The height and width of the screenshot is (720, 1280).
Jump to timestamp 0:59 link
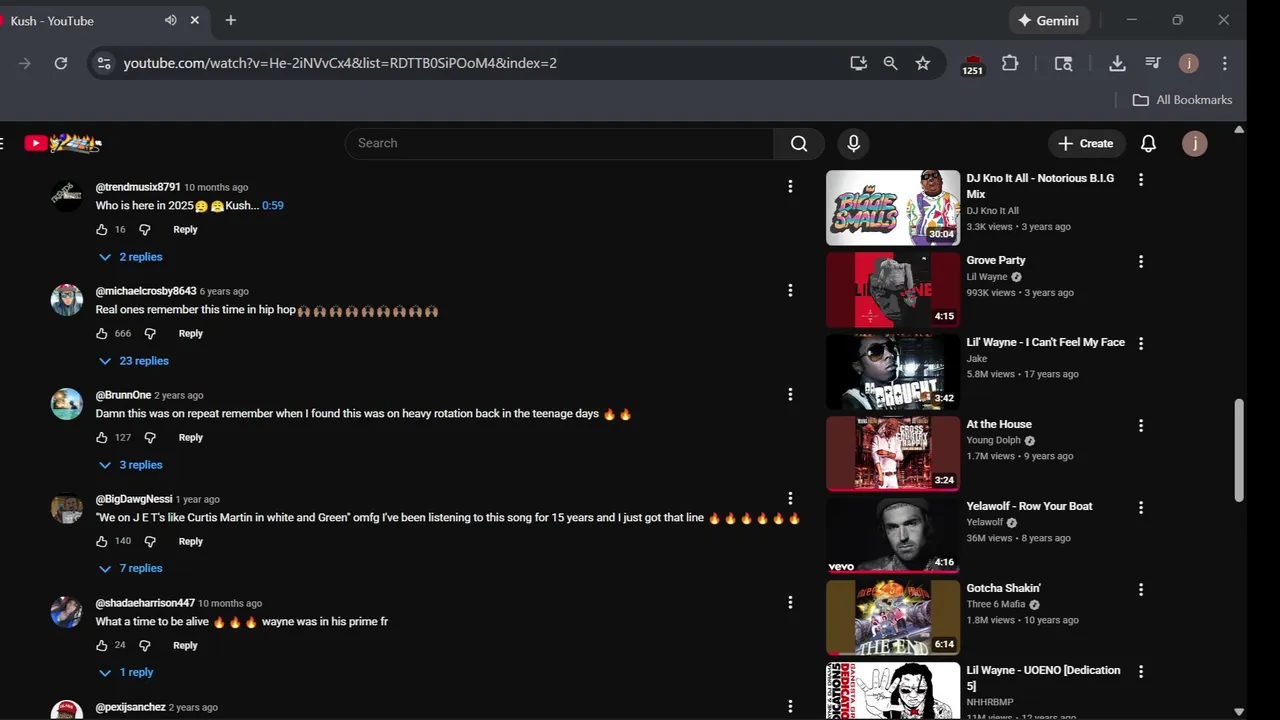[273, 205]
